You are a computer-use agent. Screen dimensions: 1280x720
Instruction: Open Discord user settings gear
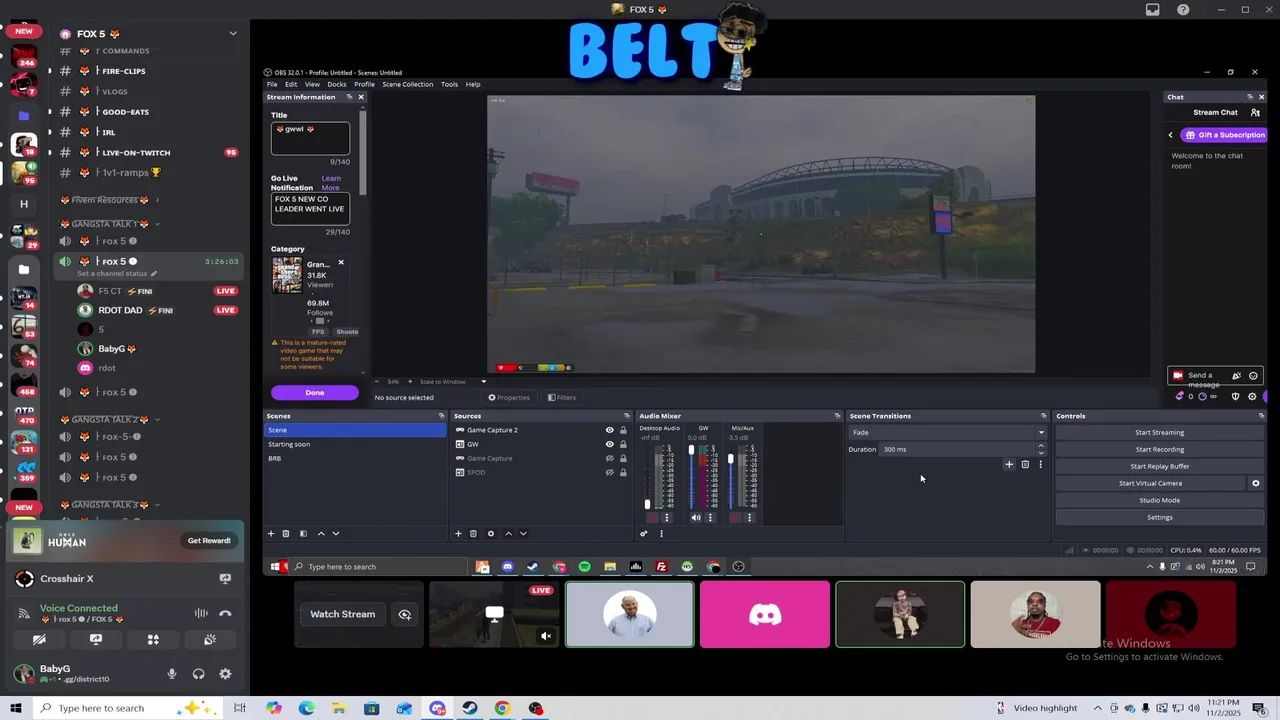click(x=225, y=674)
